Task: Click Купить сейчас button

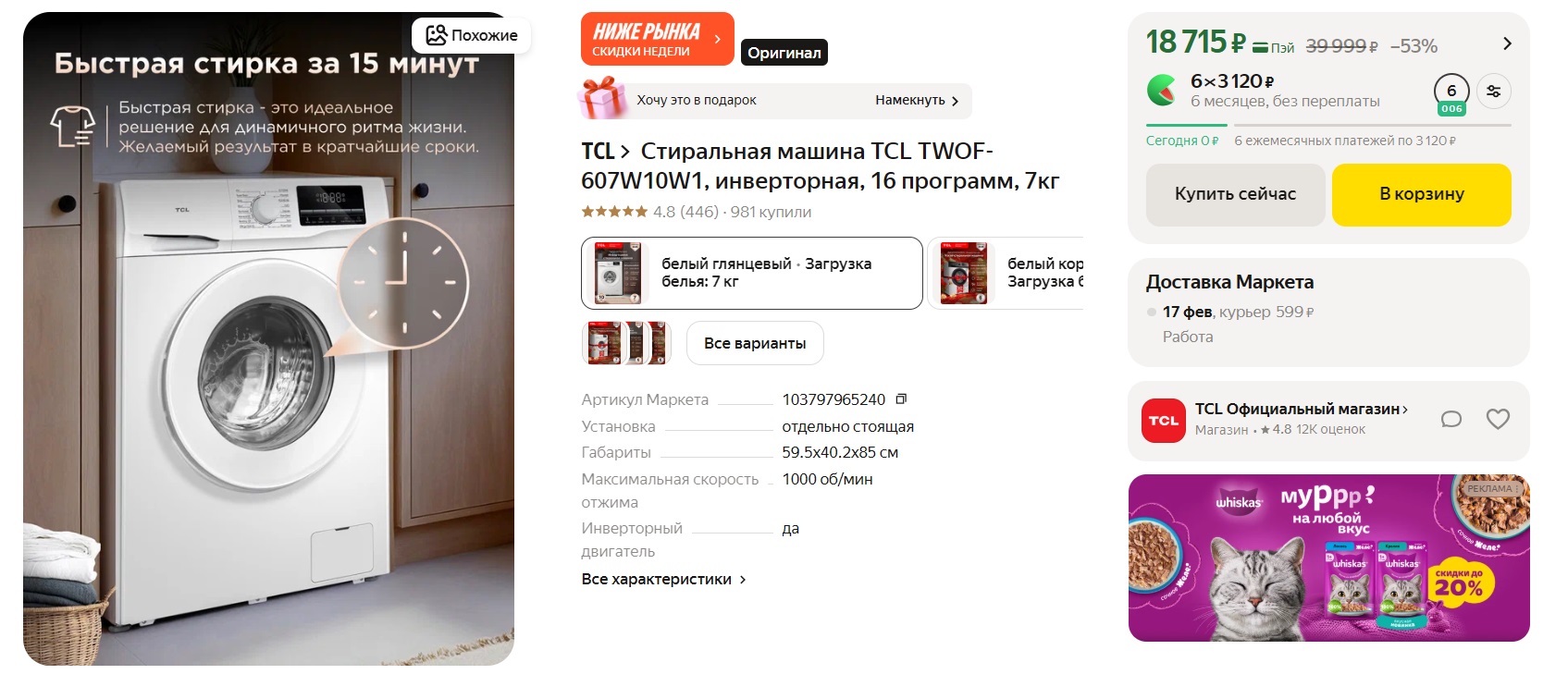Action: click(1235, 194)
